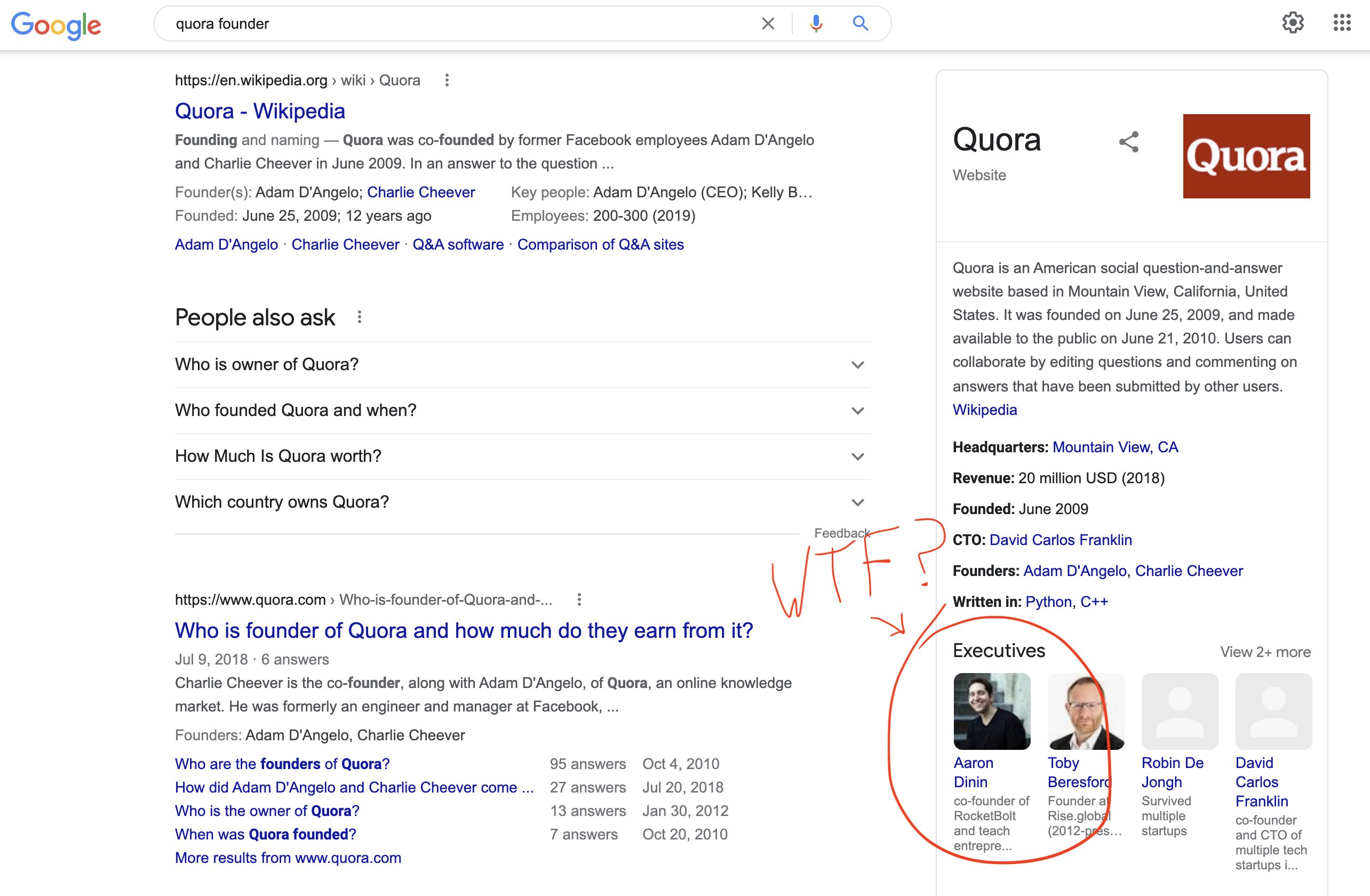Open Google apps grid icon

pyautogui.click(x=1342, y=23)
